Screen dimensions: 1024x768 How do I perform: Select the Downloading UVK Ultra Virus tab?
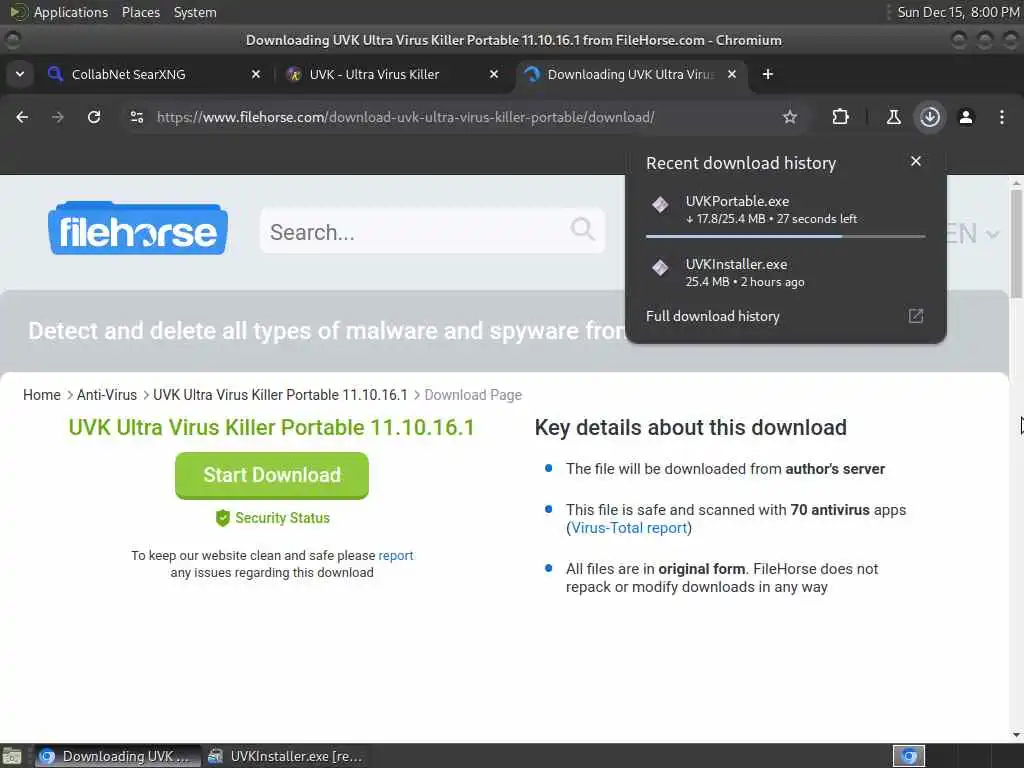pyautogui.click(x=631, y=74)
